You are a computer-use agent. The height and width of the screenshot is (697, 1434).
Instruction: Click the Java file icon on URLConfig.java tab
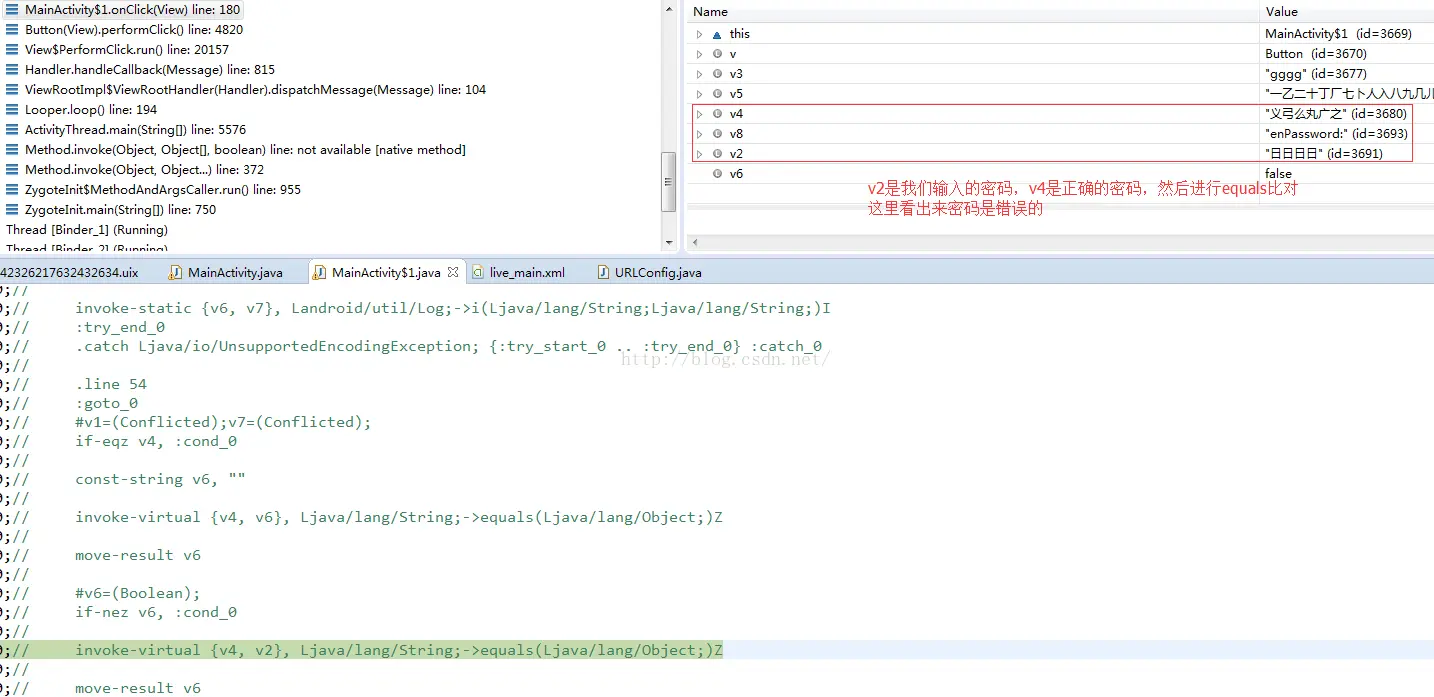click(x=603, y=272)
